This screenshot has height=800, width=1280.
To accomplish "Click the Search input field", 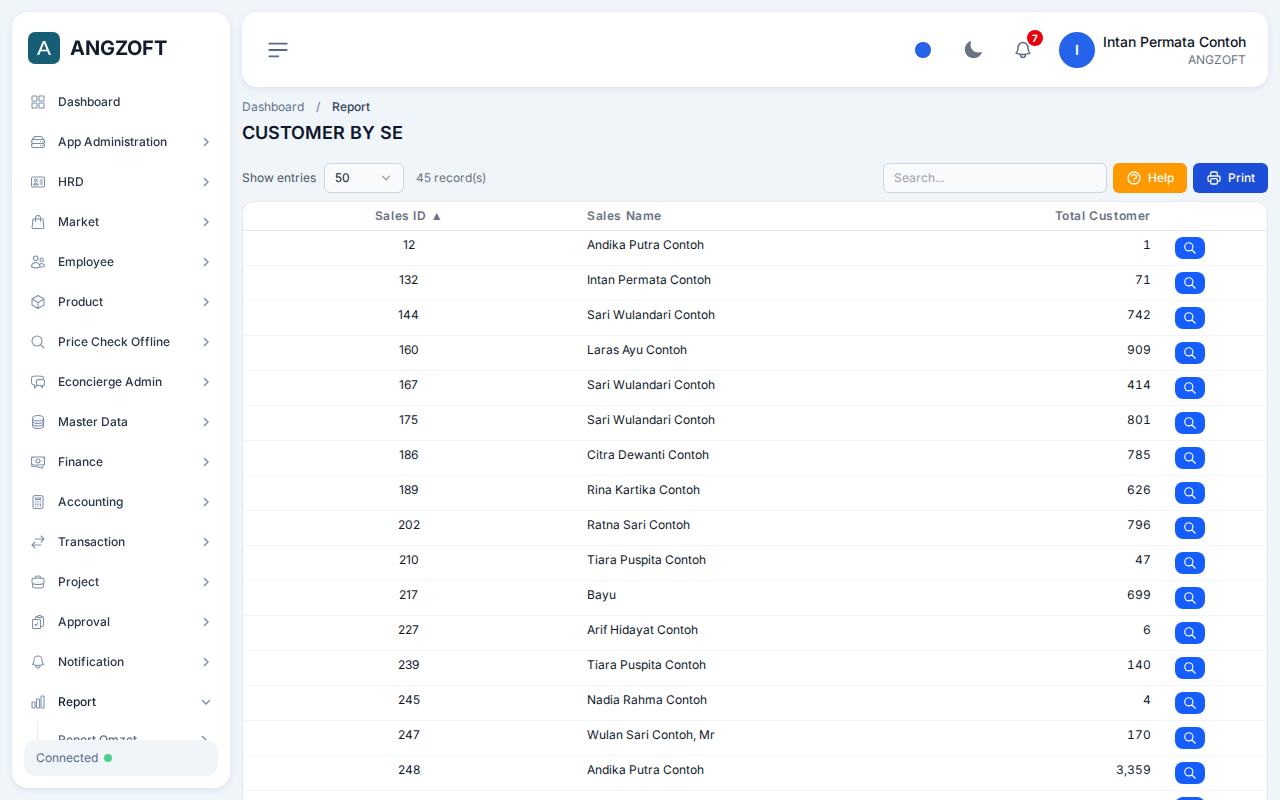I will [x=995, y=178].
